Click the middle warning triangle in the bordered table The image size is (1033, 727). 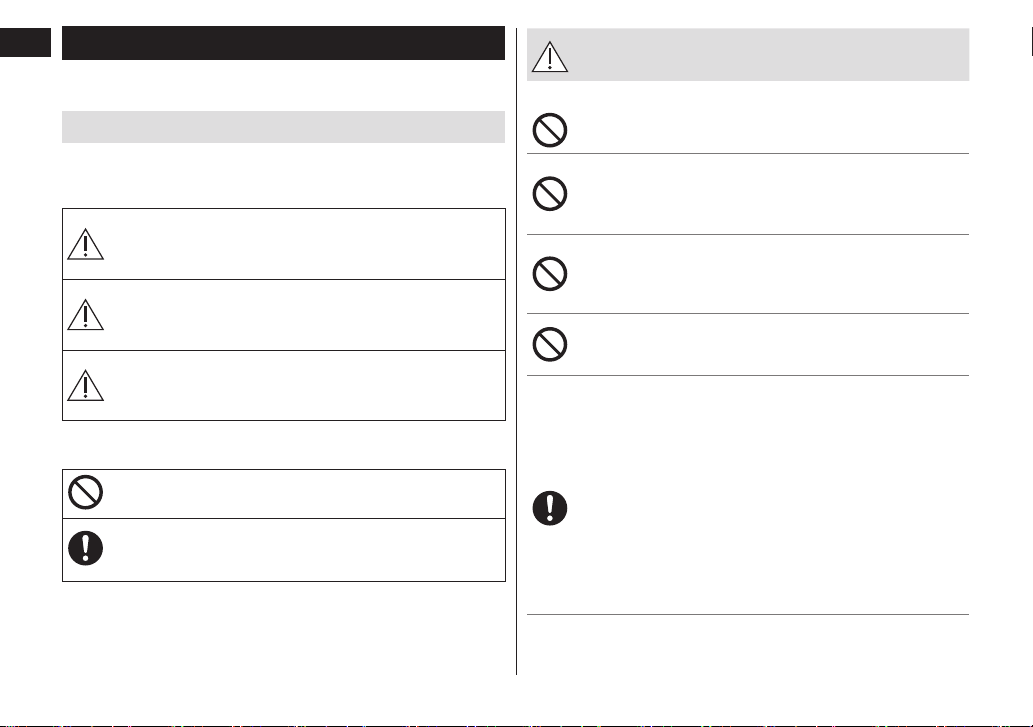pyautogui.click(x=86, y=315)
